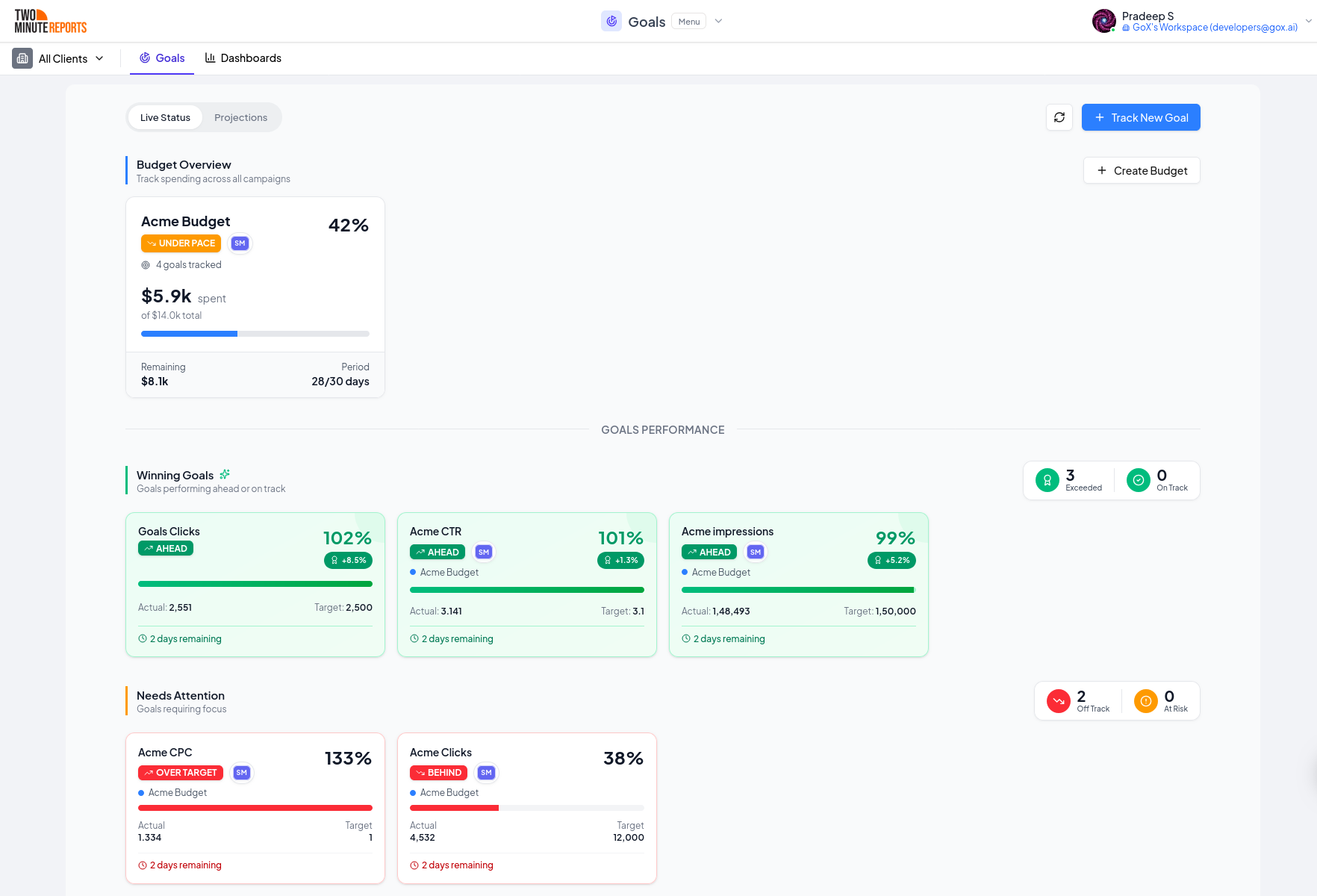Switch to the Dashboards tab
This screenshot has height=896, width=1317.
tap(243, 57)
